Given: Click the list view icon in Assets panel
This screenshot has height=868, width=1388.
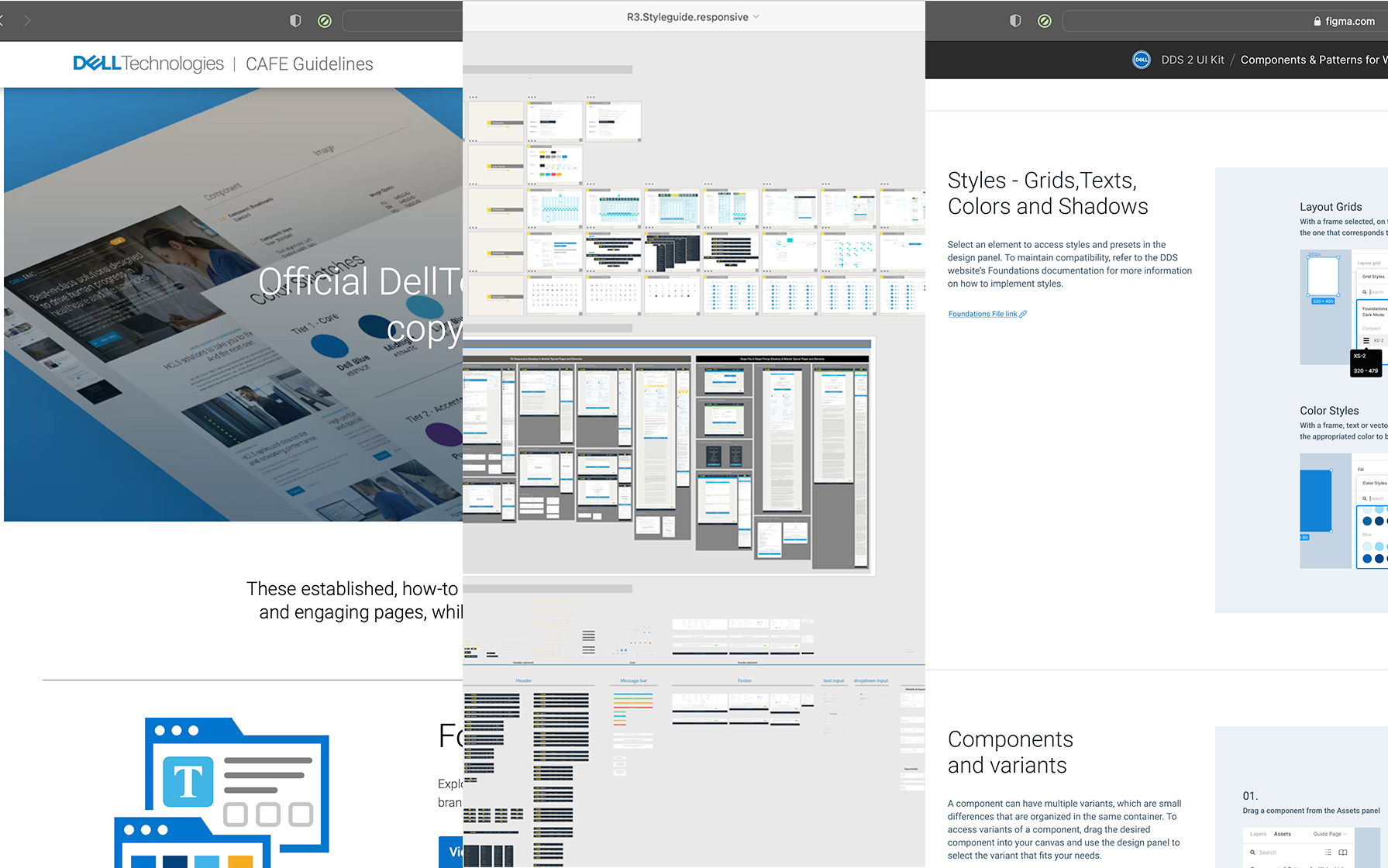Looking at the screenshot, I should [x=1328, y=852].
